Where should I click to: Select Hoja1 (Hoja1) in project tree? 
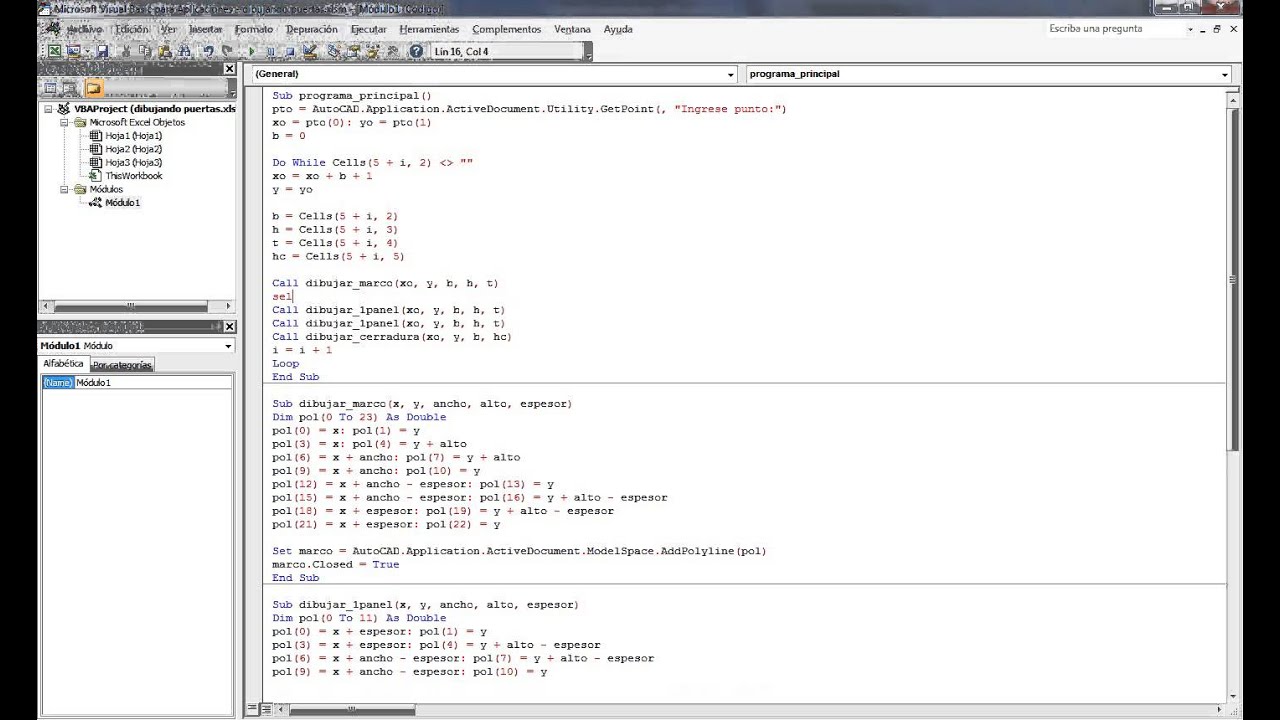click(x=133, y=135)
